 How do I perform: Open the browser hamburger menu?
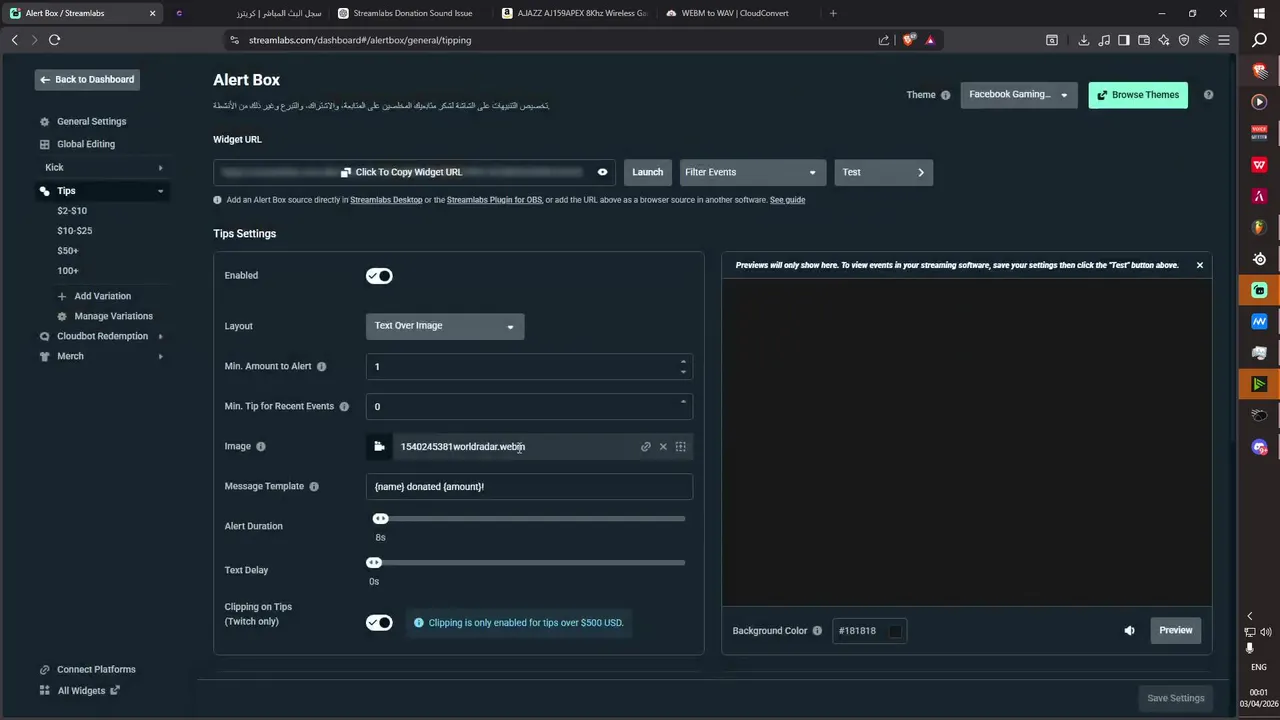coord(1224,40)
